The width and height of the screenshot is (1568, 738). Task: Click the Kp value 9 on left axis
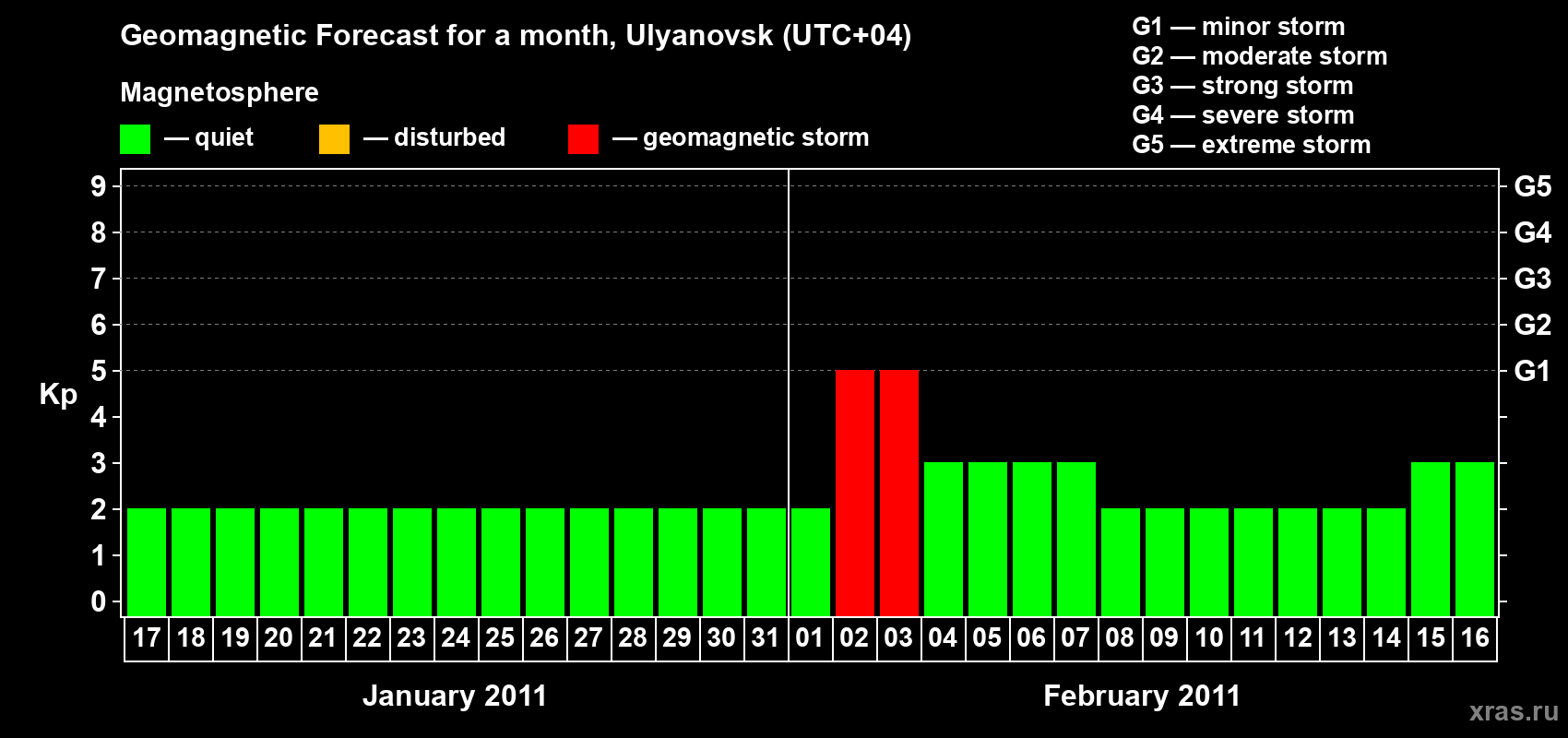coord(99,186)
